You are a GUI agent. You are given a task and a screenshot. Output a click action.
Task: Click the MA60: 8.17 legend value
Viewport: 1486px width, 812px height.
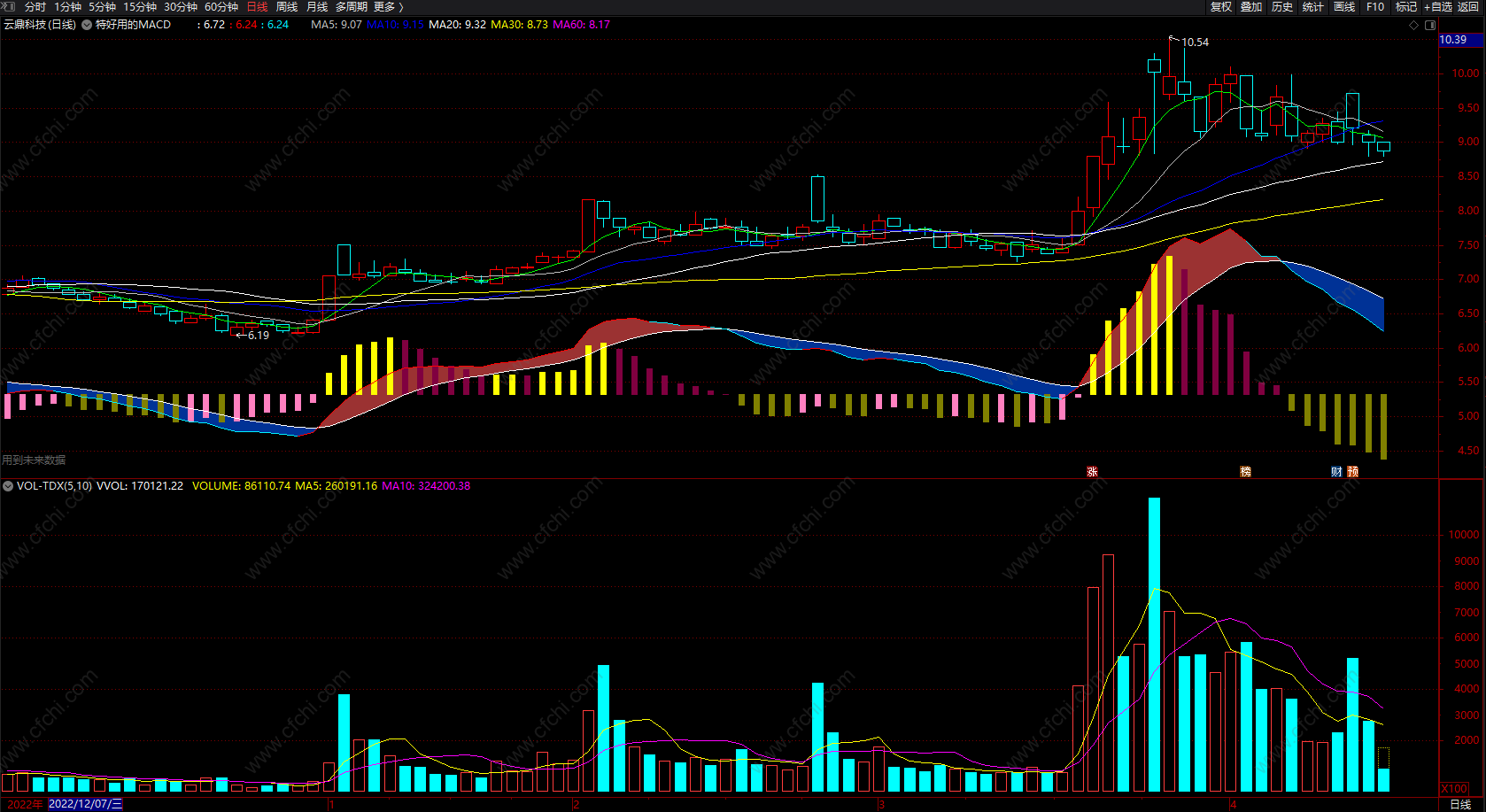click(x=581, y=25)
